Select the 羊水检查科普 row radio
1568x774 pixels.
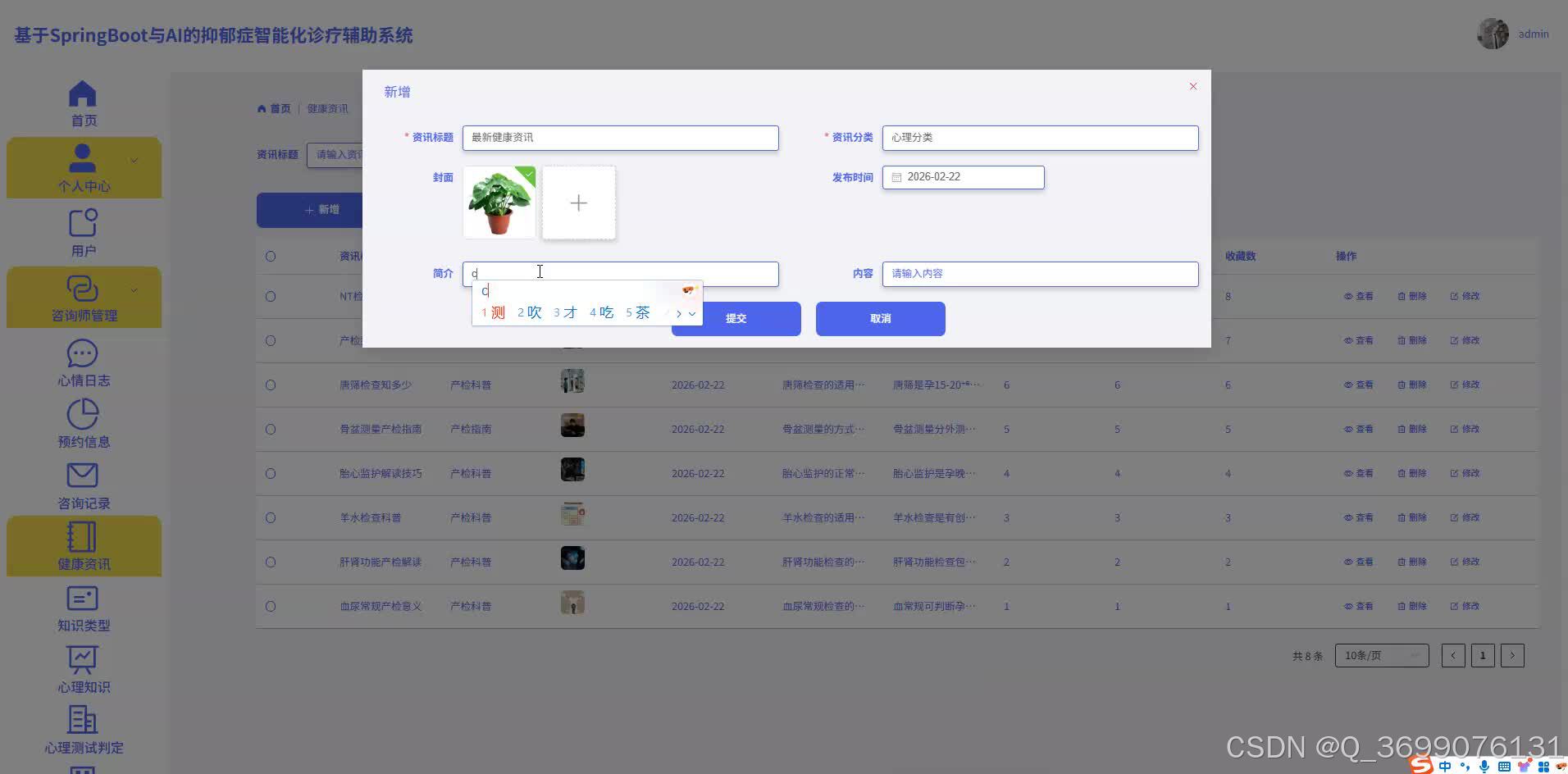pyautogui.click(x=271, y=518)
